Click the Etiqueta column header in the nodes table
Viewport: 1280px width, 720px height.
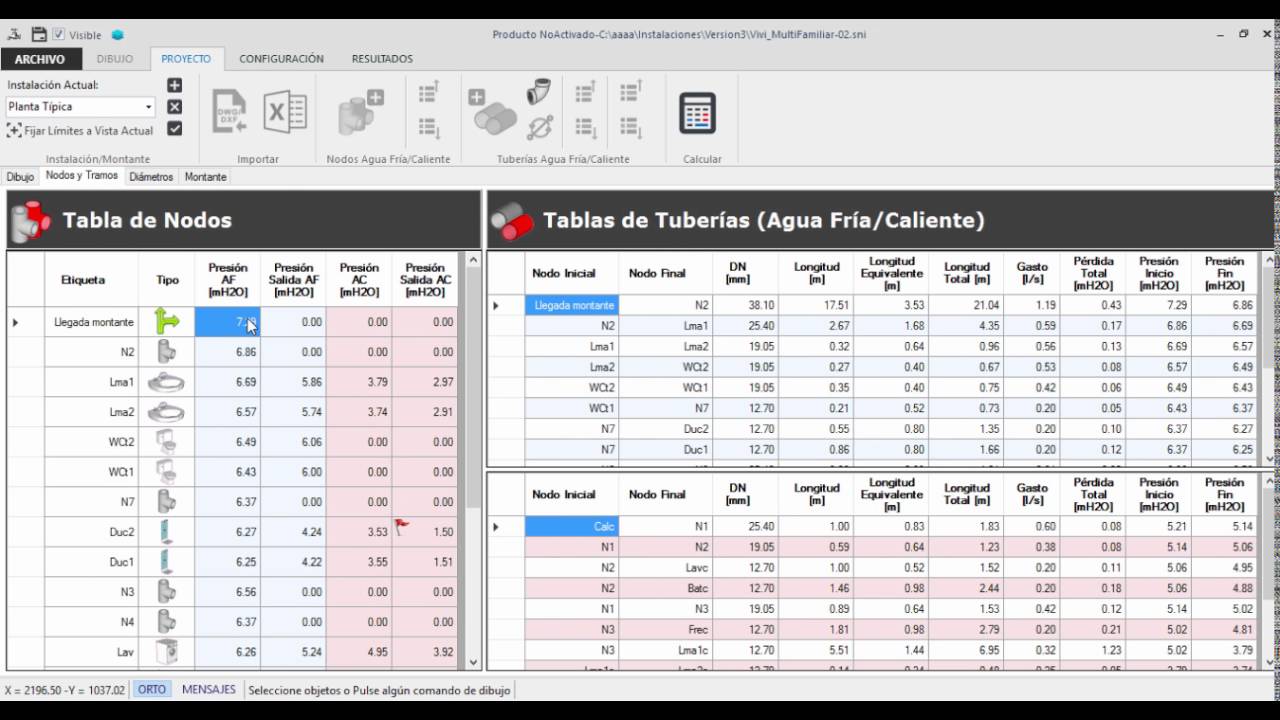[83, 280]
